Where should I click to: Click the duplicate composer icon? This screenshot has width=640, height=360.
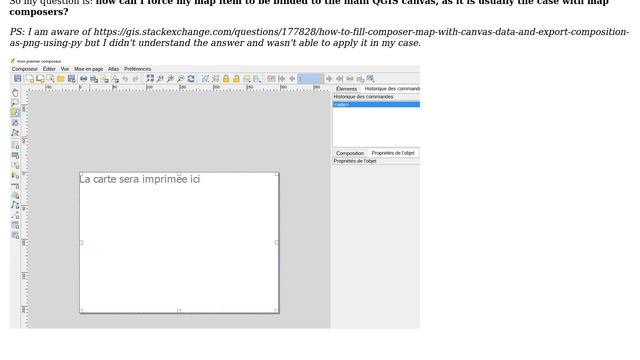(x=40, y=79)
